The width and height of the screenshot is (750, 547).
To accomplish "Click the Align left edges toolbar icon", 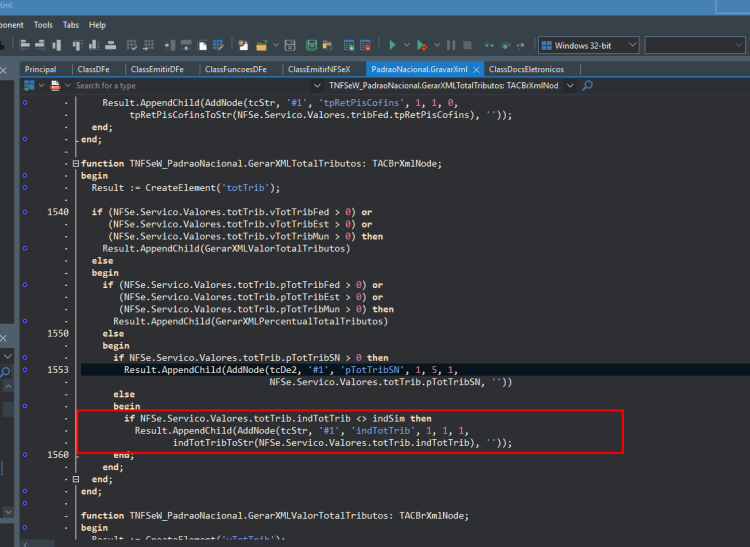I will [x=24, y=45].
